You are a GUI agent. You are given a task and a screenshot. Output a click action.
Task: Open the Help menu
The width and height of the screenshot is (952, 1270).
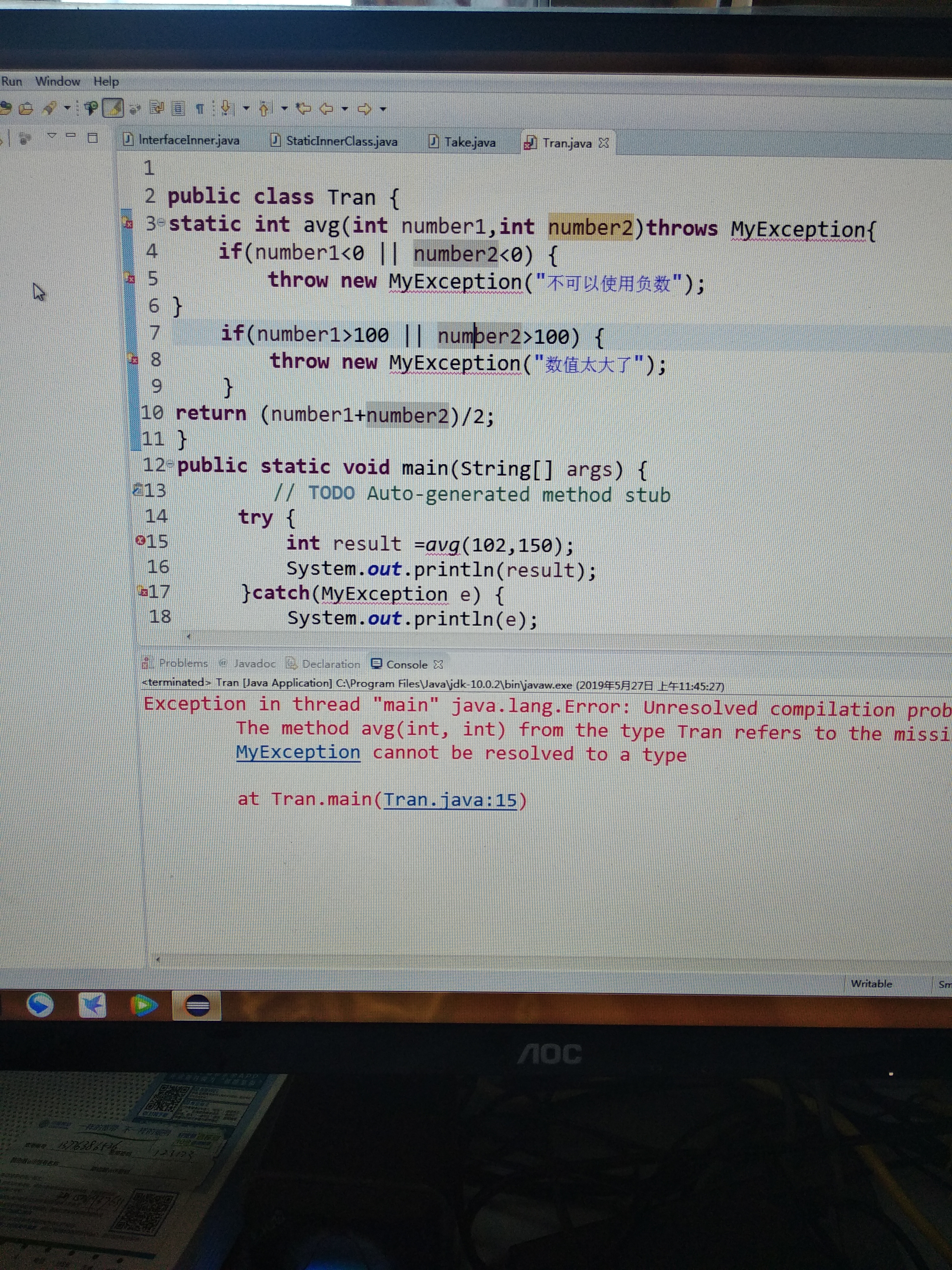tap(106, 82)
